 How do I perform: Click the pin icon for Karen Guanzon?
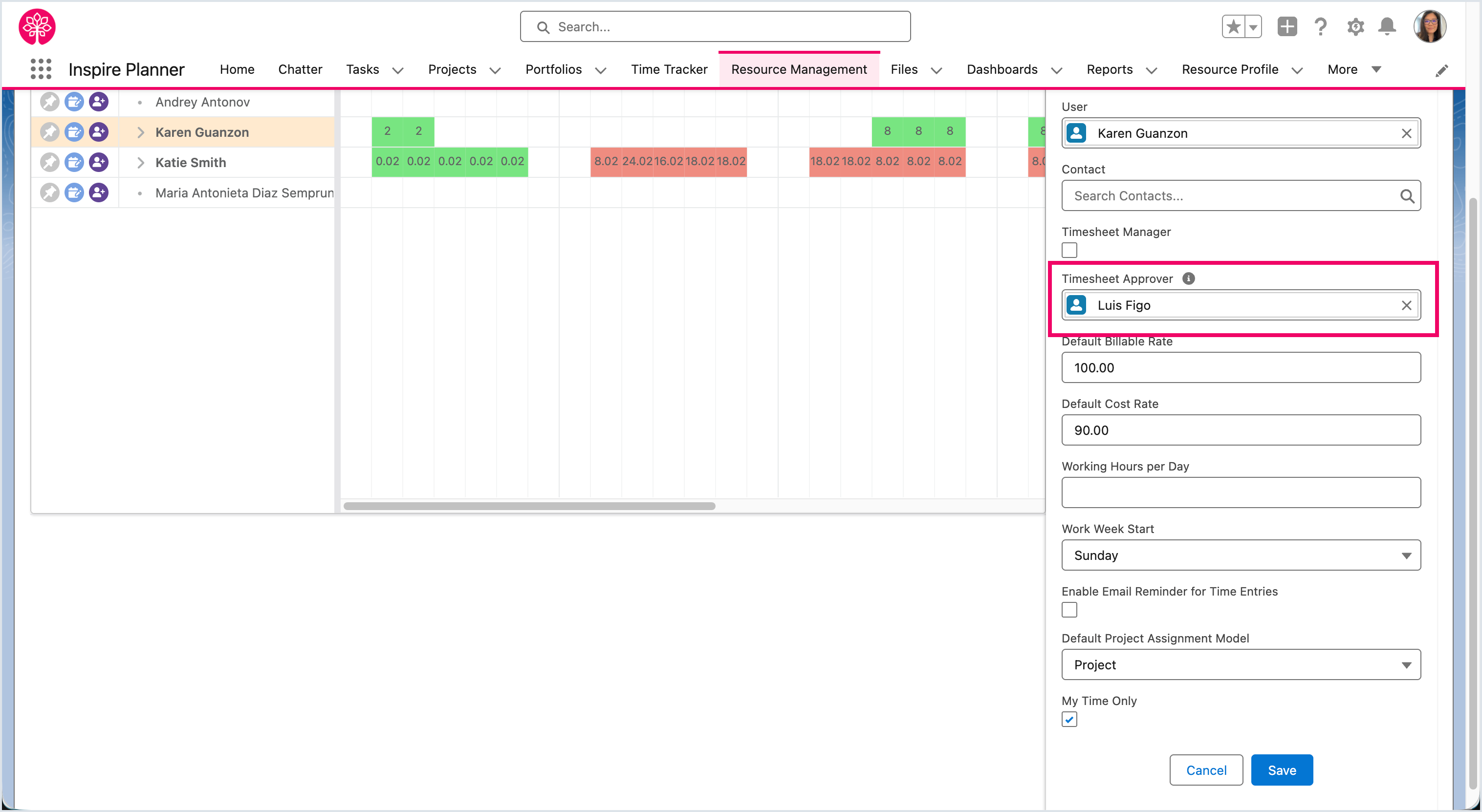(x=49, y=132)
